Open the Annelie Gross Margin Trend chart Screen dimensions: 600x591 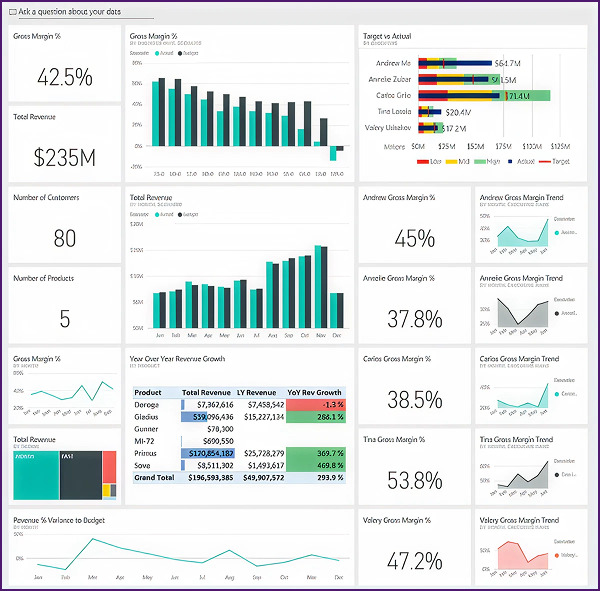tap(531, 305)
